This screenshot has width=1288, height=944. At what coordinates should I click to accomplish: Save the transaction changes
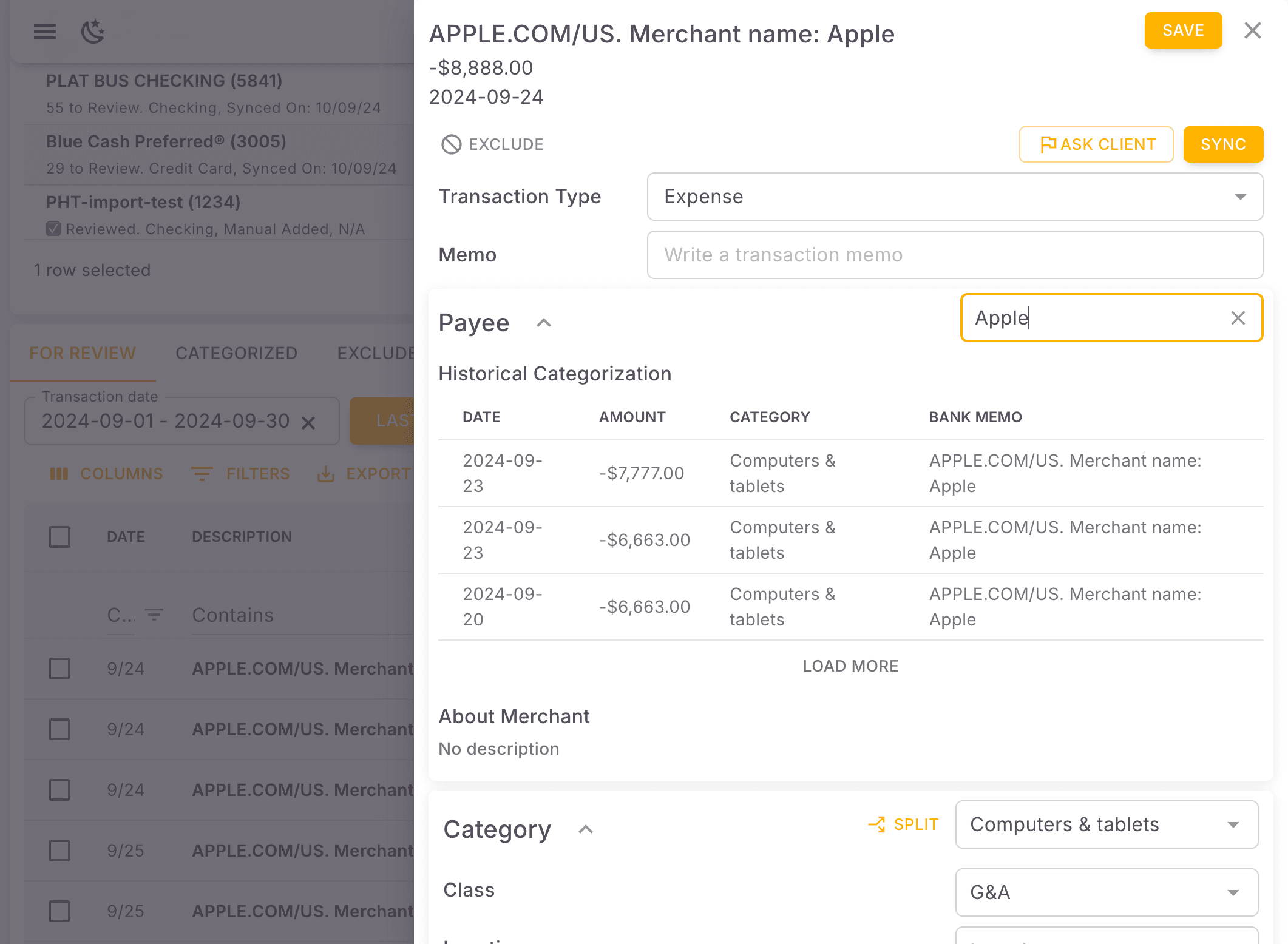click(1182, 30)
